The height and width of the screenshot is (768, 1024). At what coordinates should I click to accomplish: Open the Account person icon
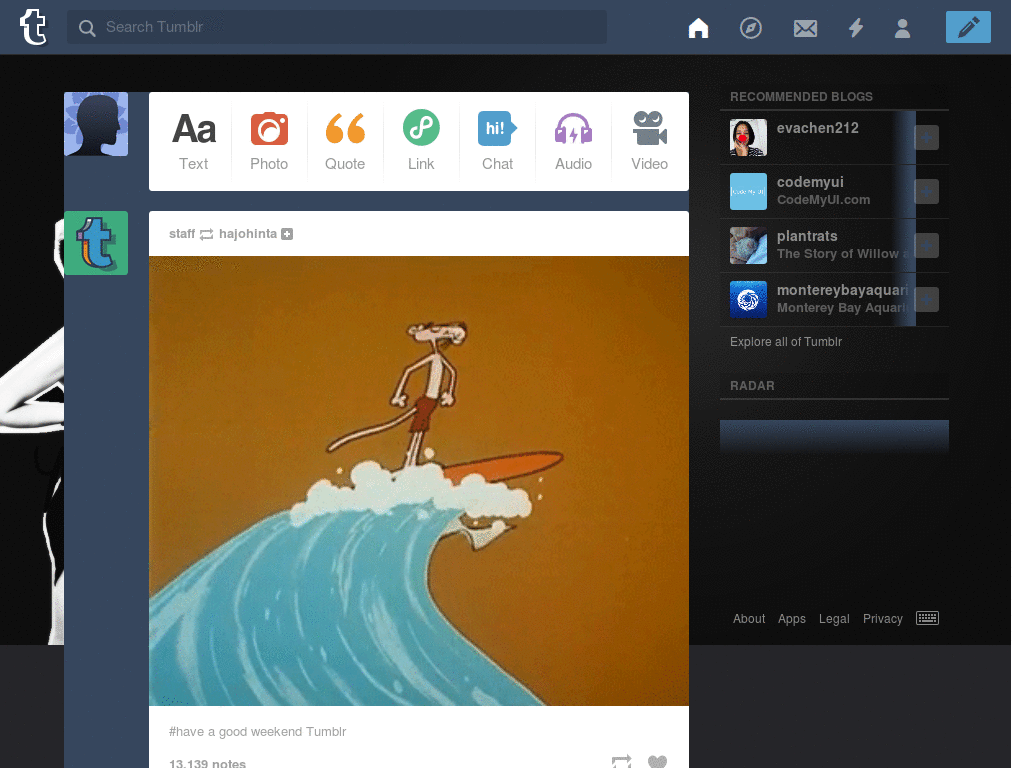click(x=902, y=28)
